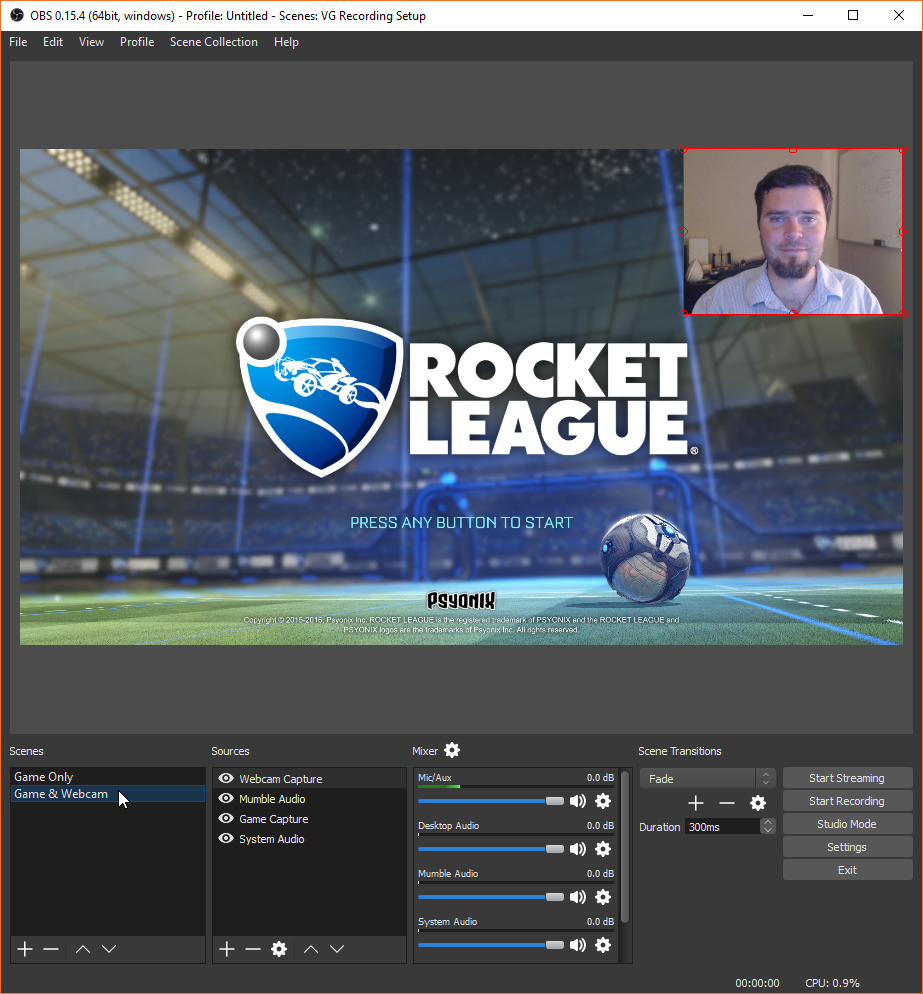Open Desktop Audio settings gear
923x994 pixels.
click(x=603, y=849)
